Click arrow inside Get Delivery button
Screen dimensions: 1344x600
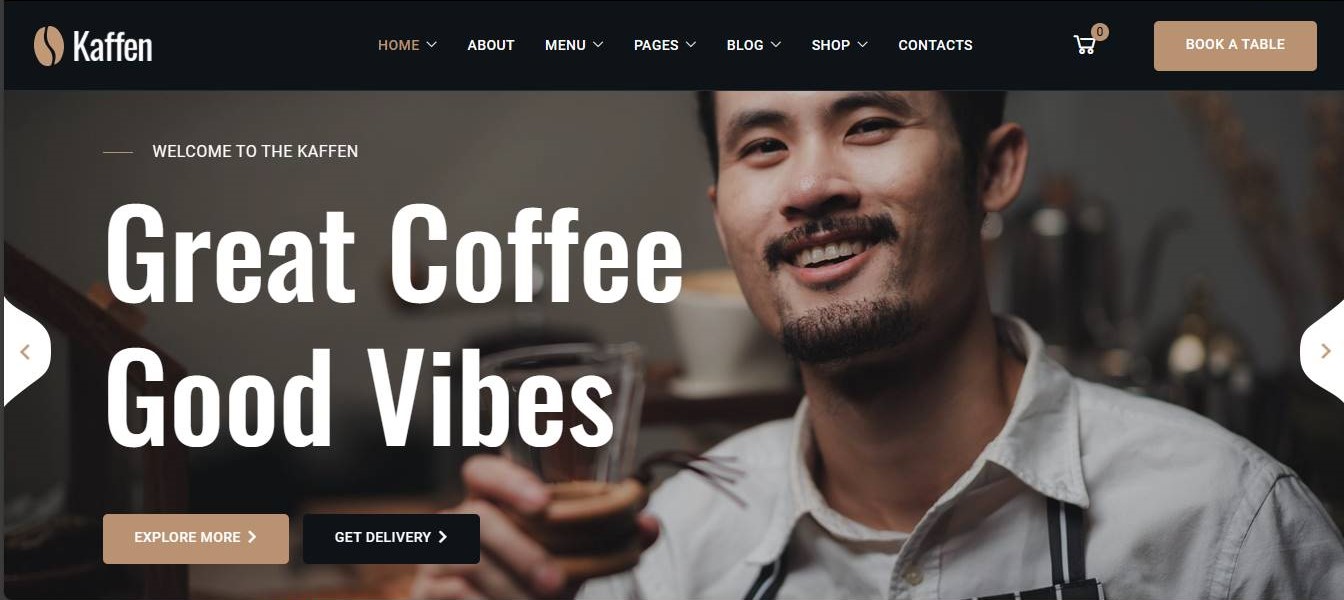(443, 537)
